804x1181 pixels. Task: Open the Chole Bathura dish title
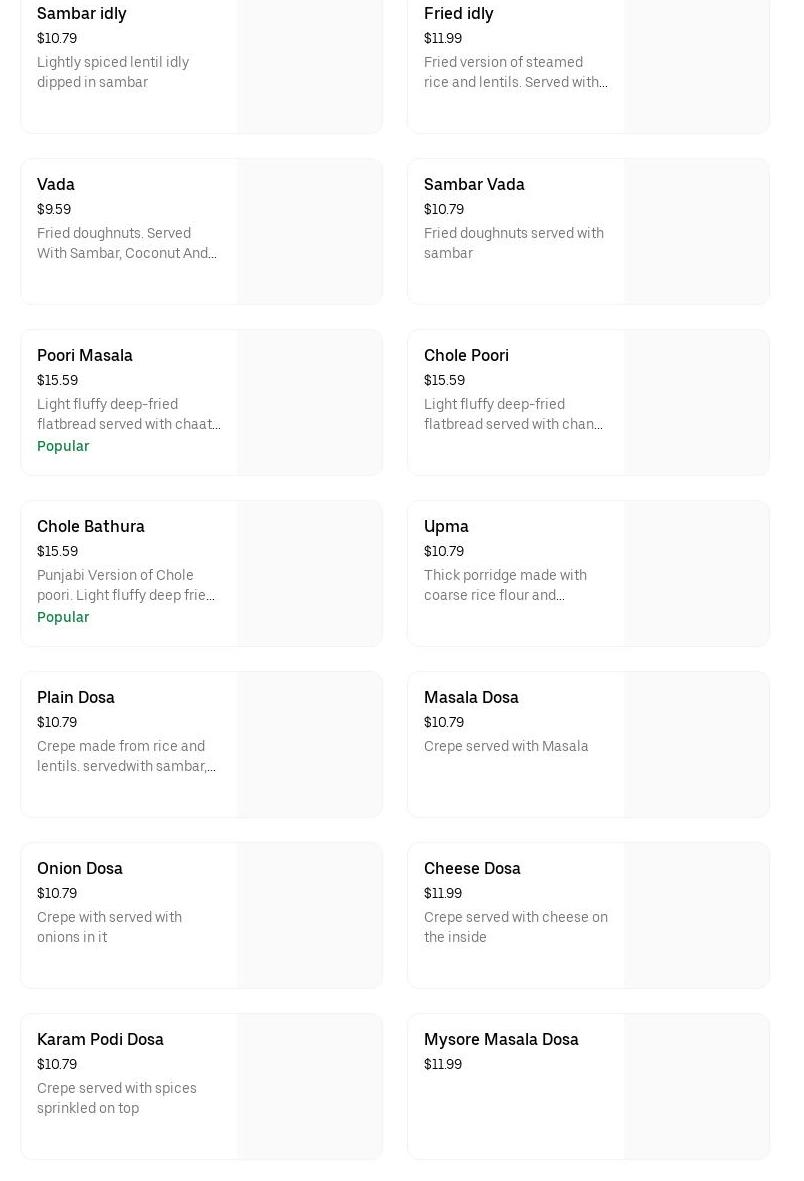(91, 526)
